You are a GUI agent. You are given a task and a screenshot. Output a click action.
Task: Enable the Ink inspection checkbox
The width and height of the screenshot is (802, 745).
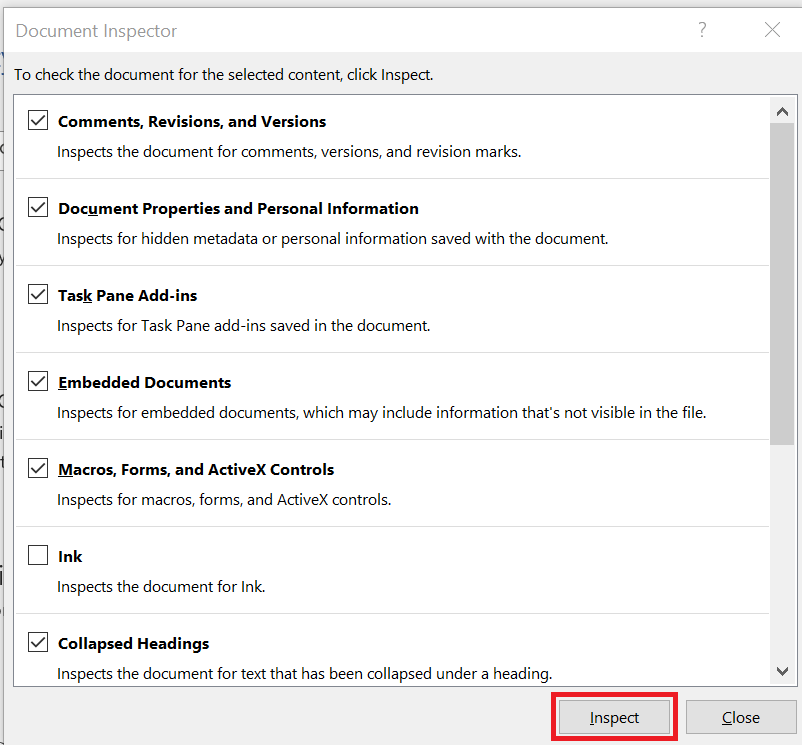click(x=38, y=555)
